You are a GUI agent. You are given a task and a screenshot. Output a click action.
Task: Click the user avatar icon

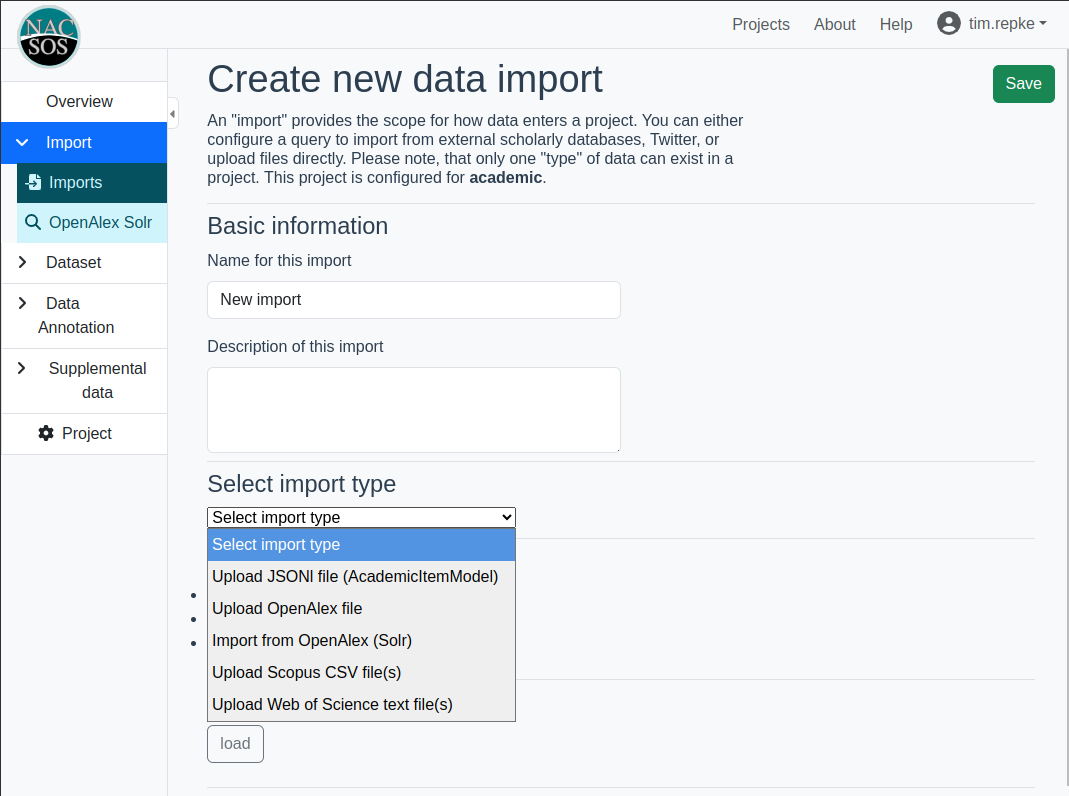coord(948,24)
